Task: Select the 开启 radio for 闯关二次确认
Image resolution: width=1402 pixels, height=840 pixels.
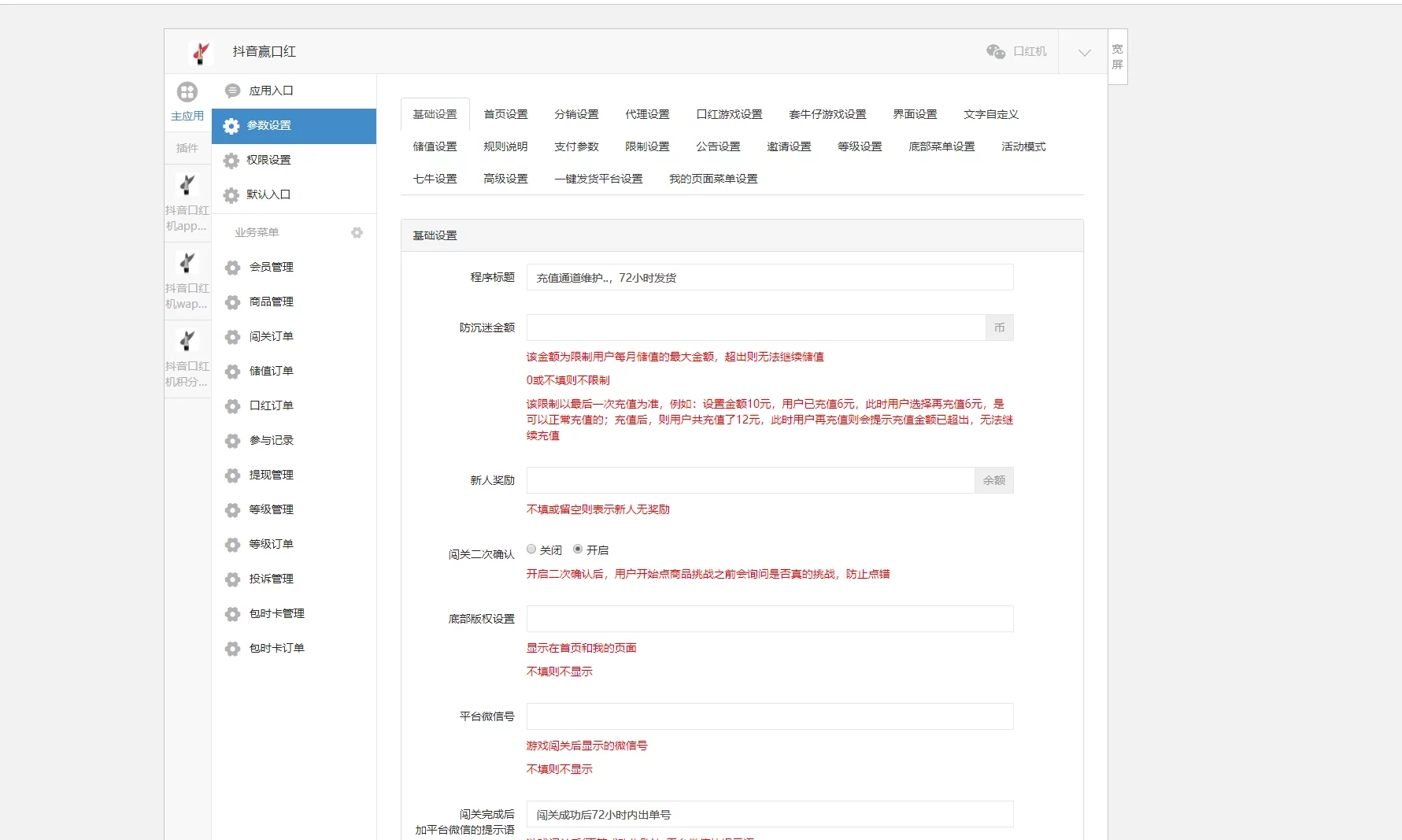Action: (x=578, y=550)
